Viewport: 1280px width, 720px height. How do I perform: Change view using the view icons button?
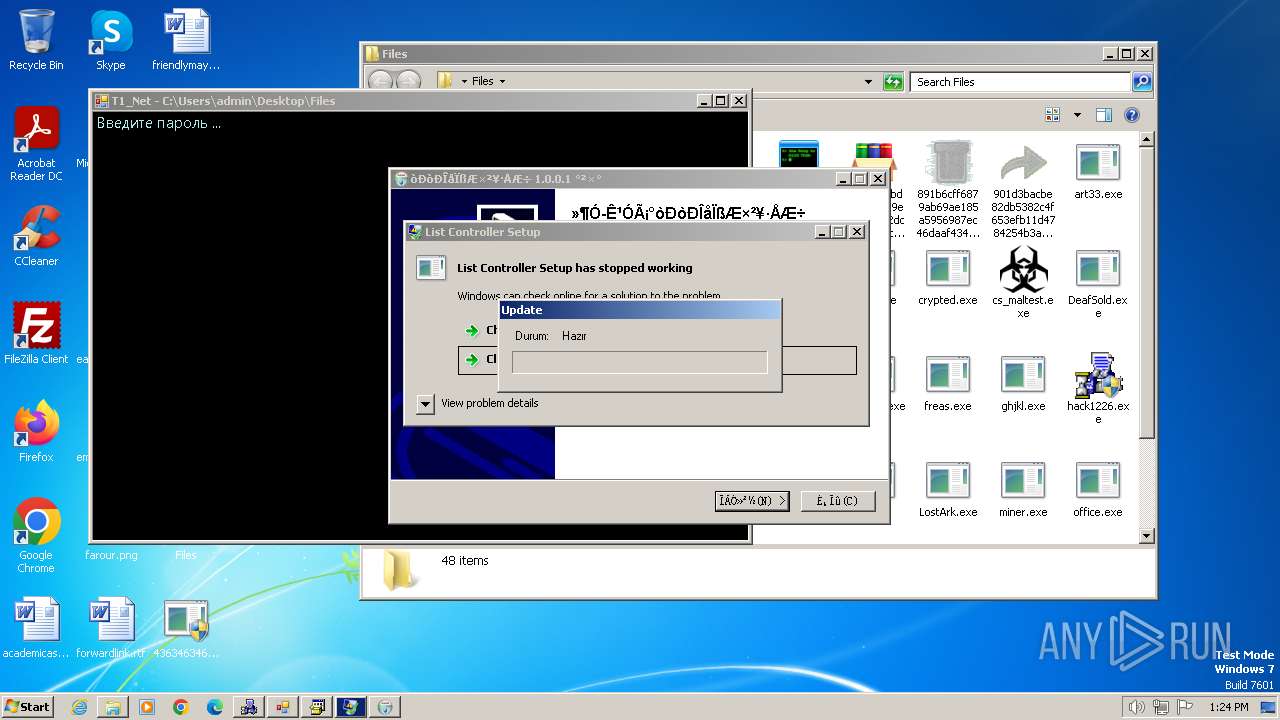1052,115
